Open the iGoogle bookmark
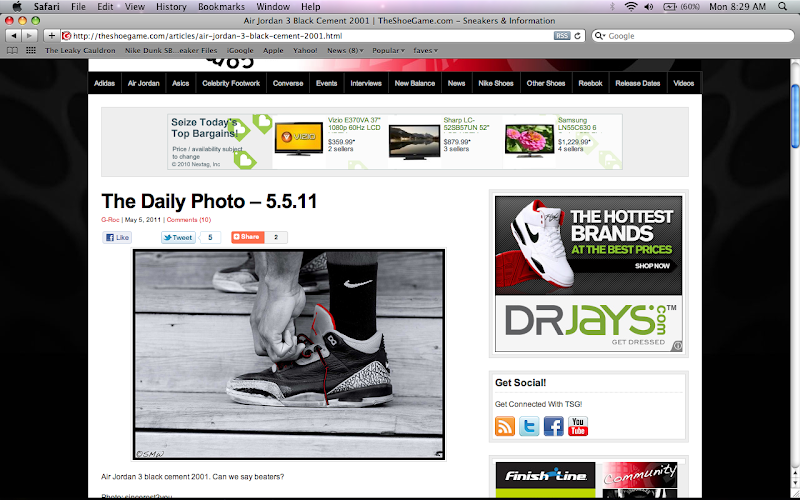800x500 pixels. pos(240,51)
